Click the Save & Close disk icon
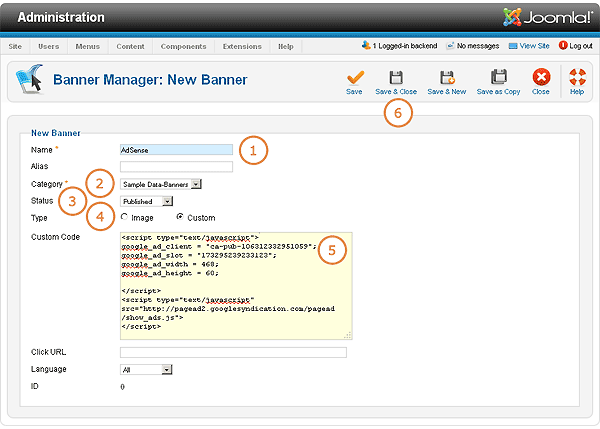 coord(396,78)
